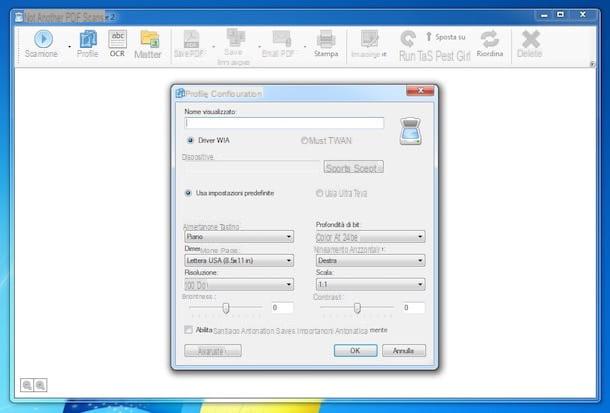
Task: Click the Save PDF toolbar icon
Action: [x=191, y=39]
